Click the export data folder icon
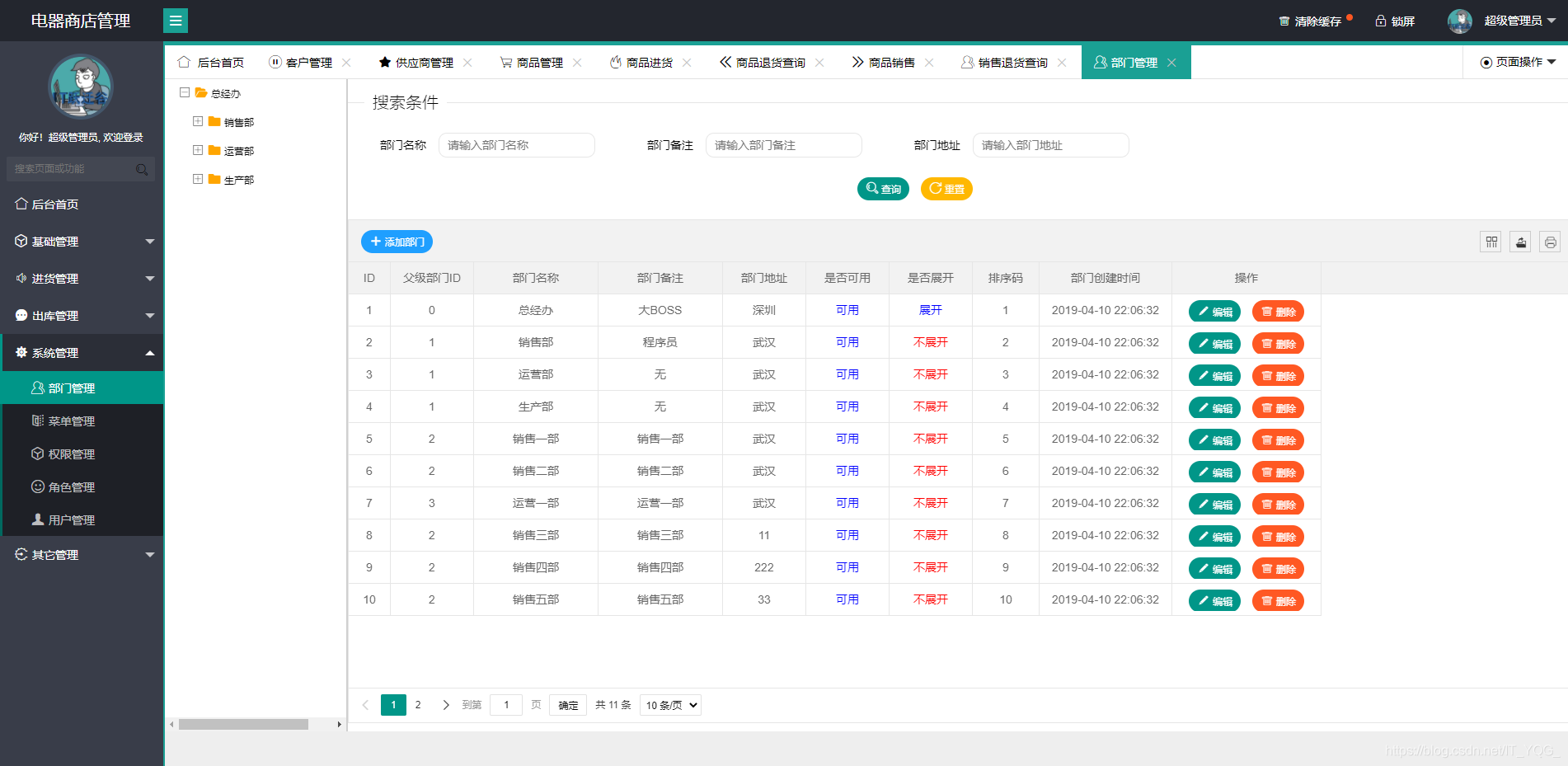 [1520, 242]
